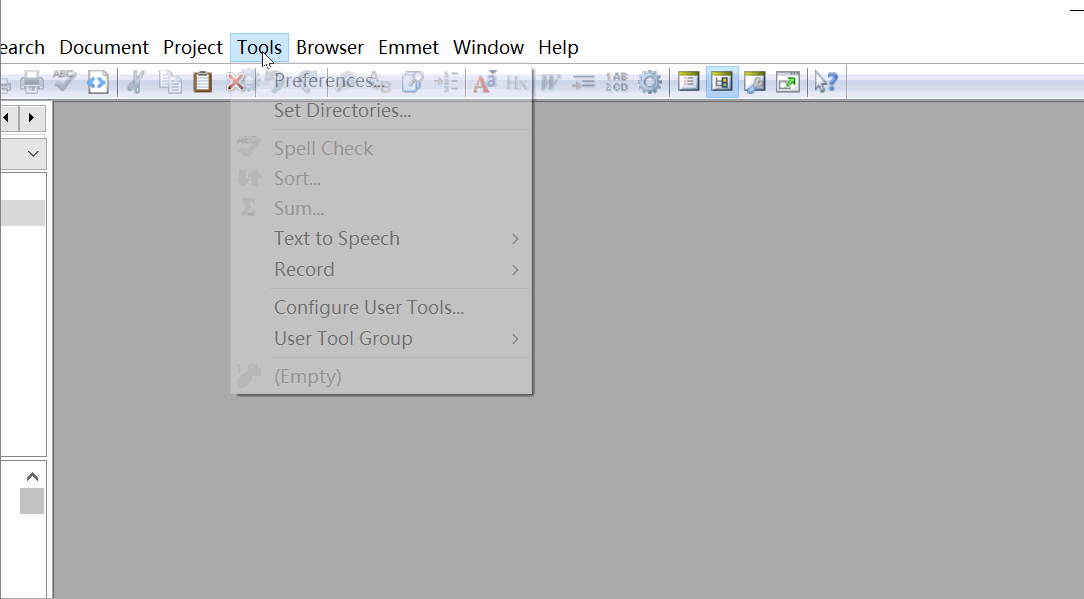Choose Spell Check in the Tools menu
The image size is (1084, 599).
coord(382,148)
